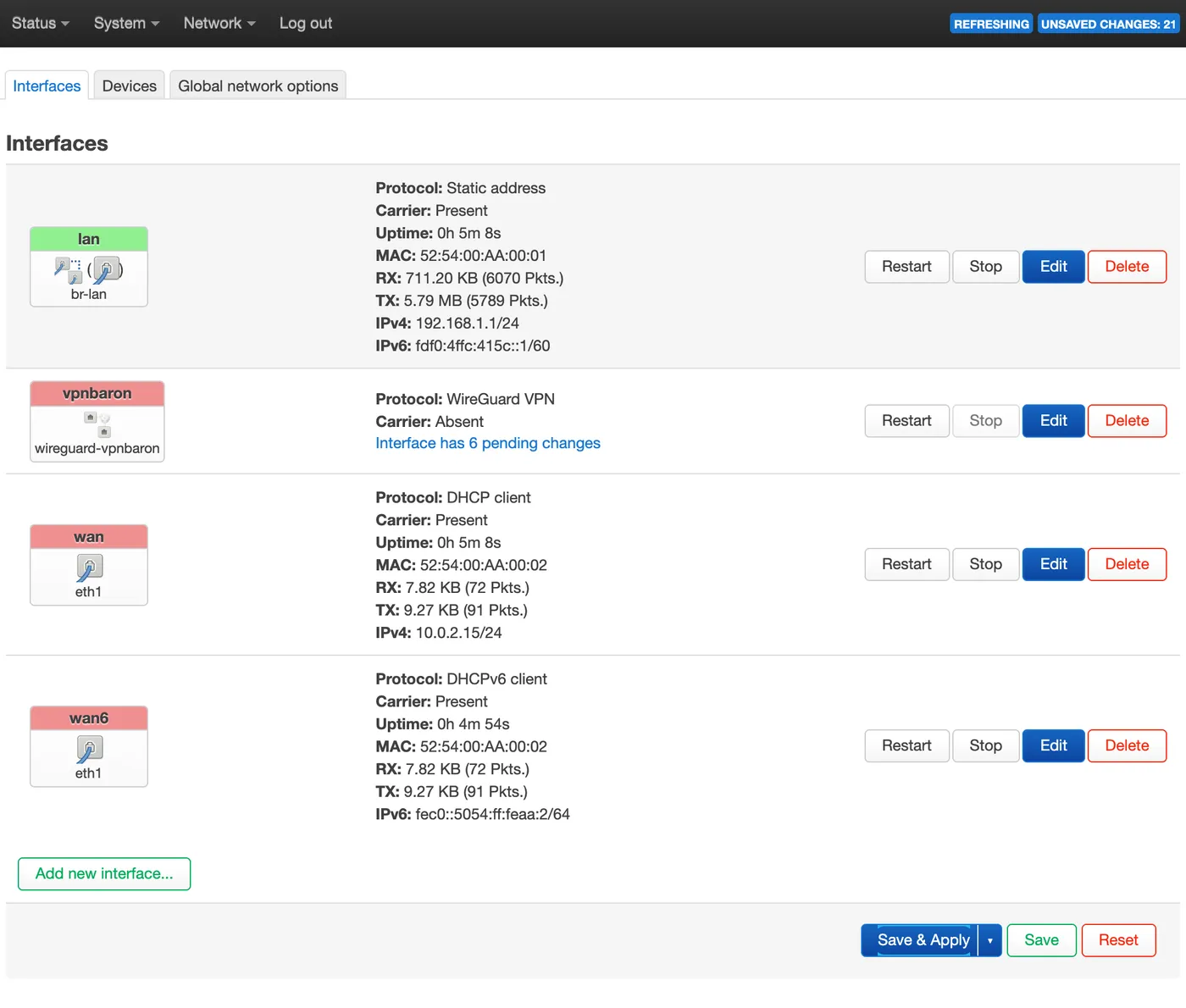
Task: Edit the vpnbaron interface
Action: point(1054,421)
